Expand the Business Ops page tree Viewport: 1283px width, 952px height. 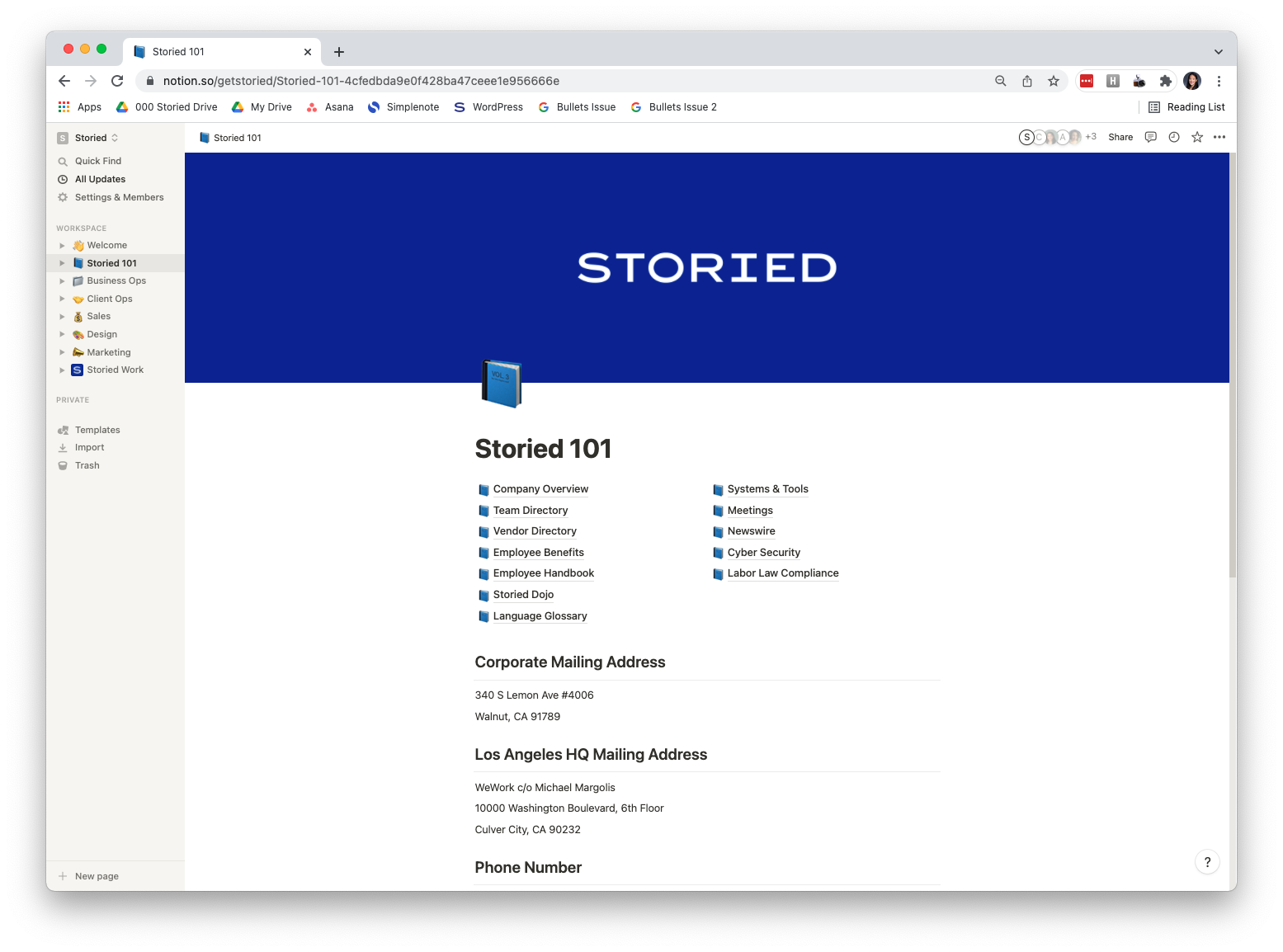coord(62,281)
